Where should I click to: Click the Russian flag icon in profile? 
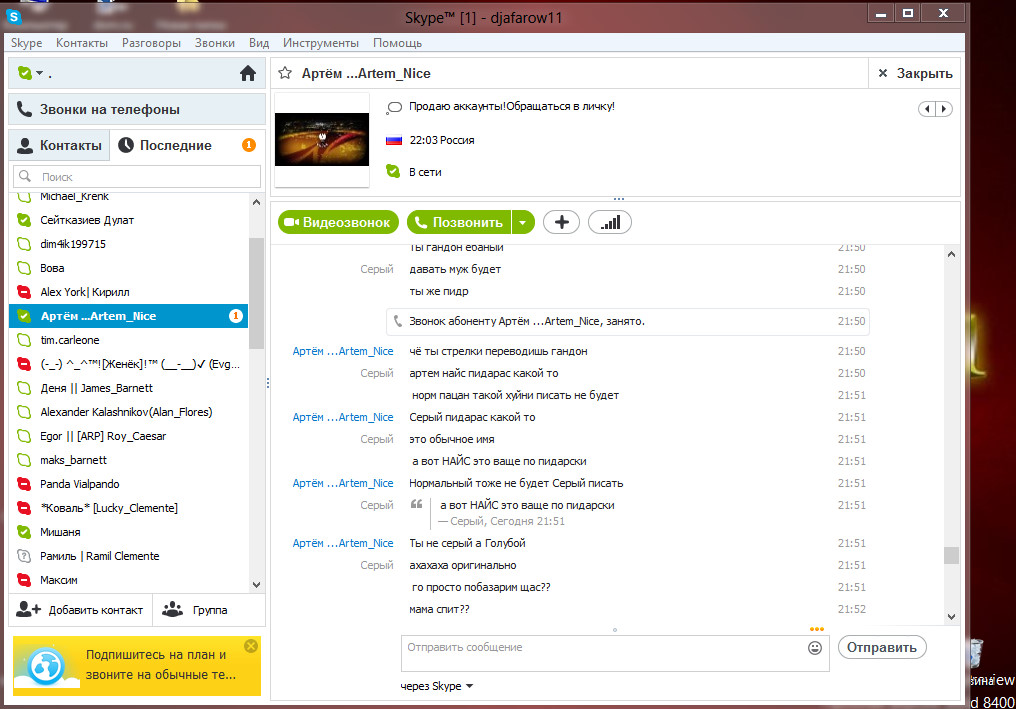pyautogui.click(x=394, y=140)
